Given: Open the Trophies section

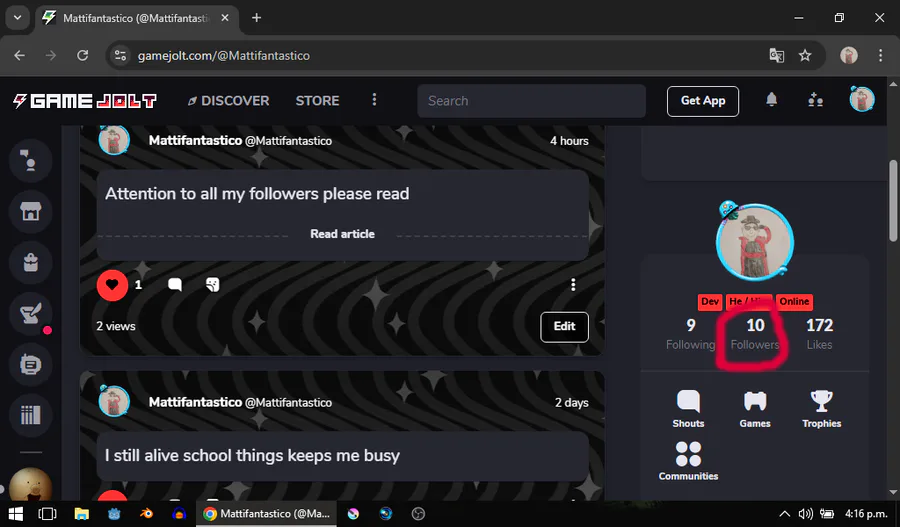Looking at the screenshot, I should 821,409.
